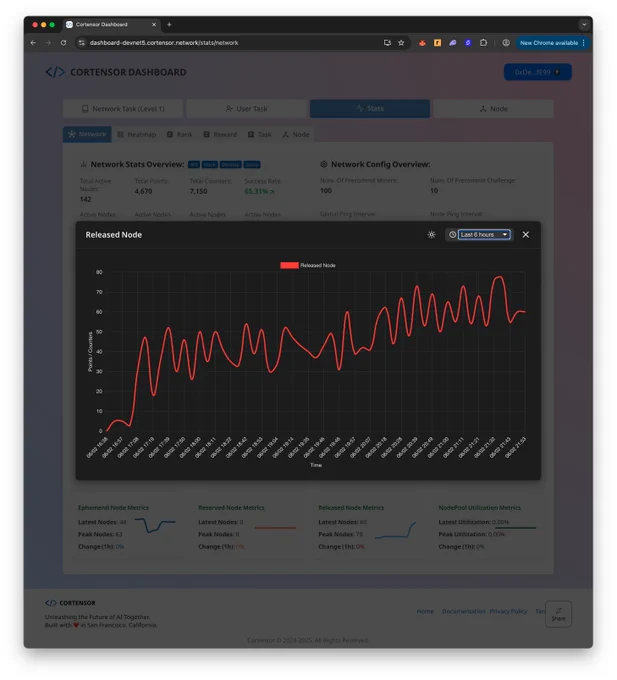Click the yellow F extension icon
This screenshot has width=617, height=680.
[437, 43]
